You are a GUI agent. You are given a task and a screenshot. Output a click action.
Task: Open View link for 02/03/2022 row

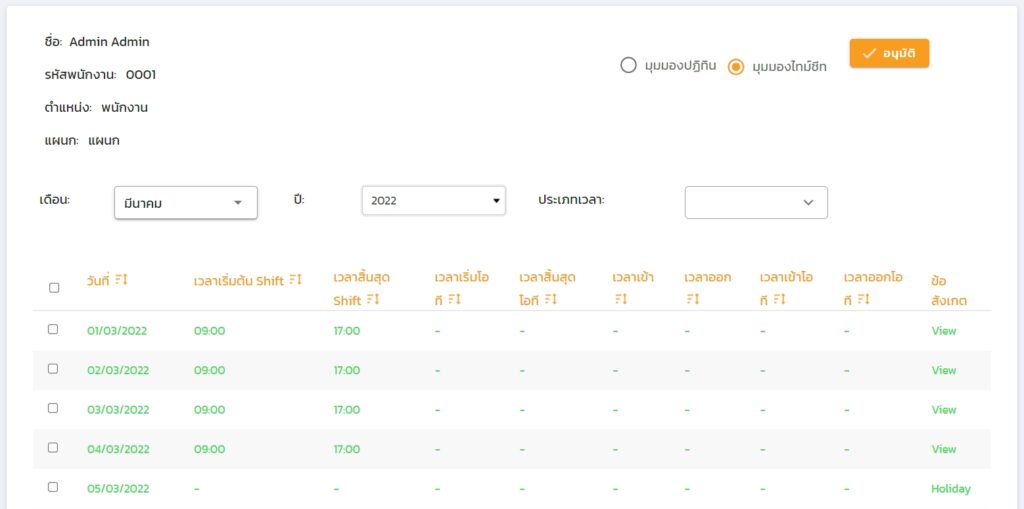tap(943, 370)
